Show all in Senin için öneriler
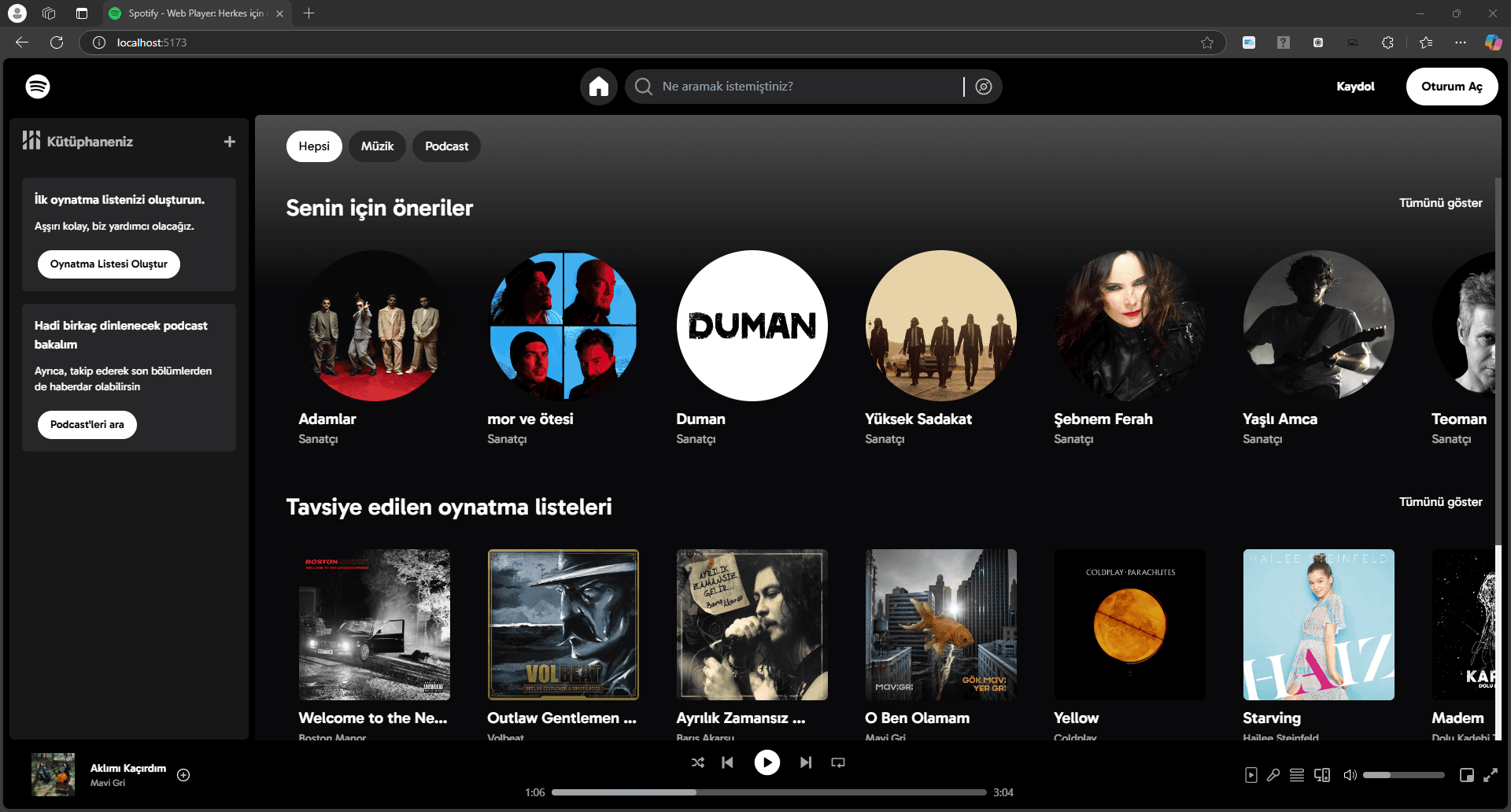Screen dimensions: 1511x812 tap(1440, 203)
